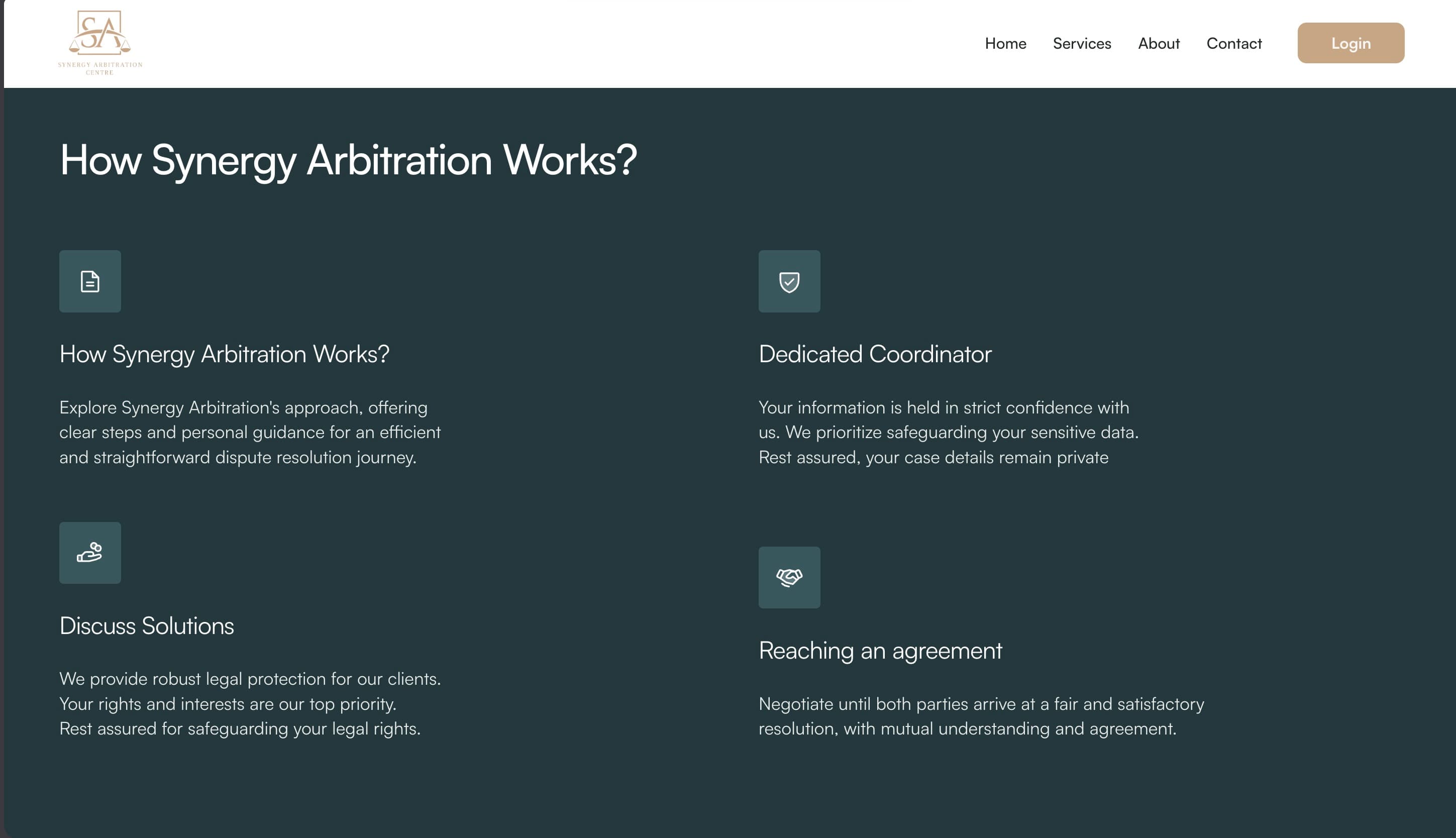
Task: Click the handshake icon tile
Action: (x=790, y=577)
